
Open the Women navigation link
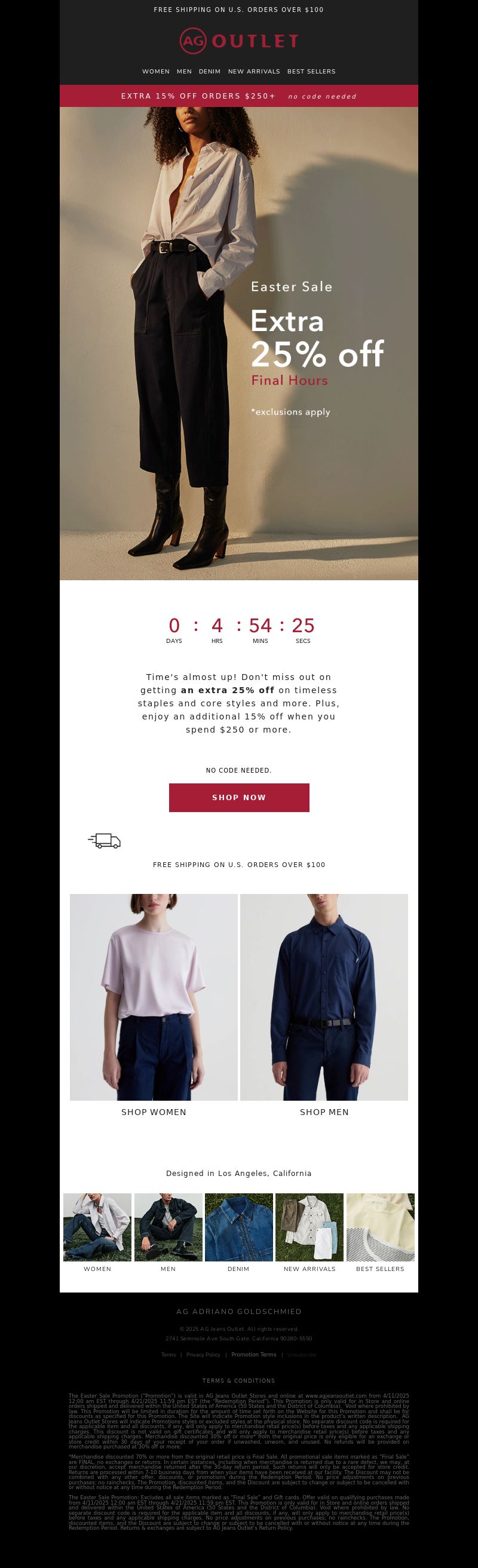(x=156, y=71)
